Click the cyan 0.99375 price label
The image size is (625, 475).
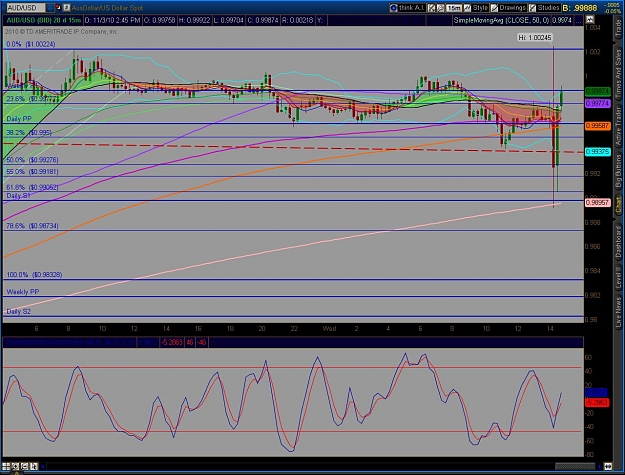coord(597,152)
